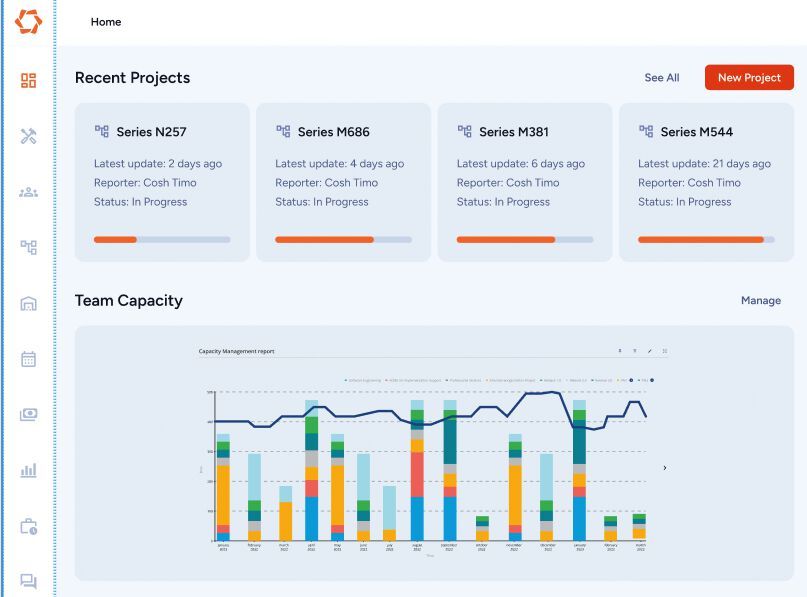
Task: Open the dashboard grid icon in sidebar
Action: click(x=28, y=80)
